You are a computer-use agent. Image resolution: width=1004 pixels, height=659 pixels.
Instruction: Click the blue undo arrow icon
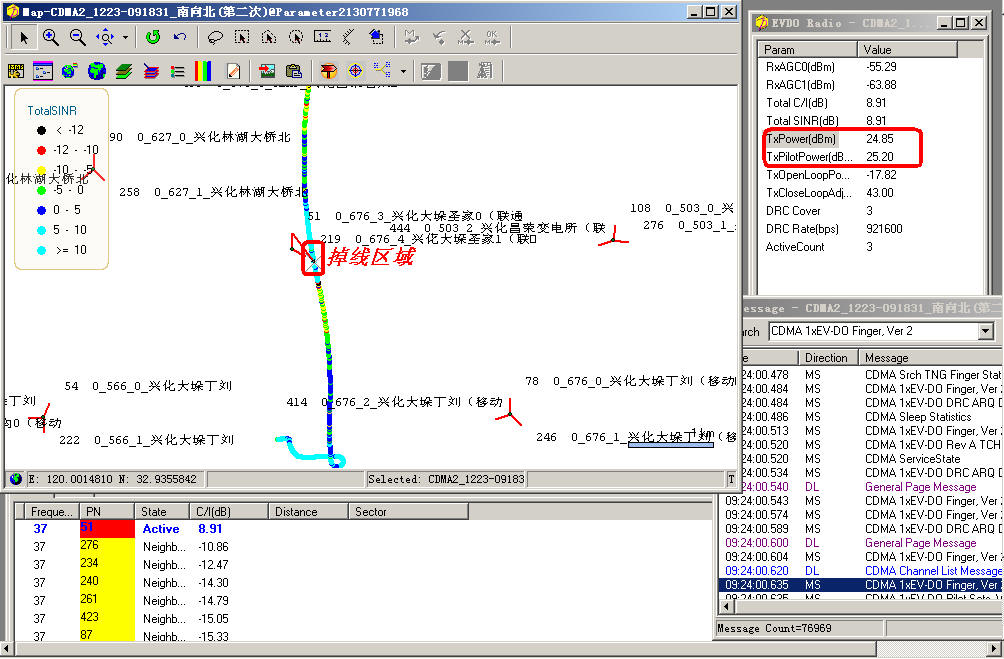pos(180,37)
